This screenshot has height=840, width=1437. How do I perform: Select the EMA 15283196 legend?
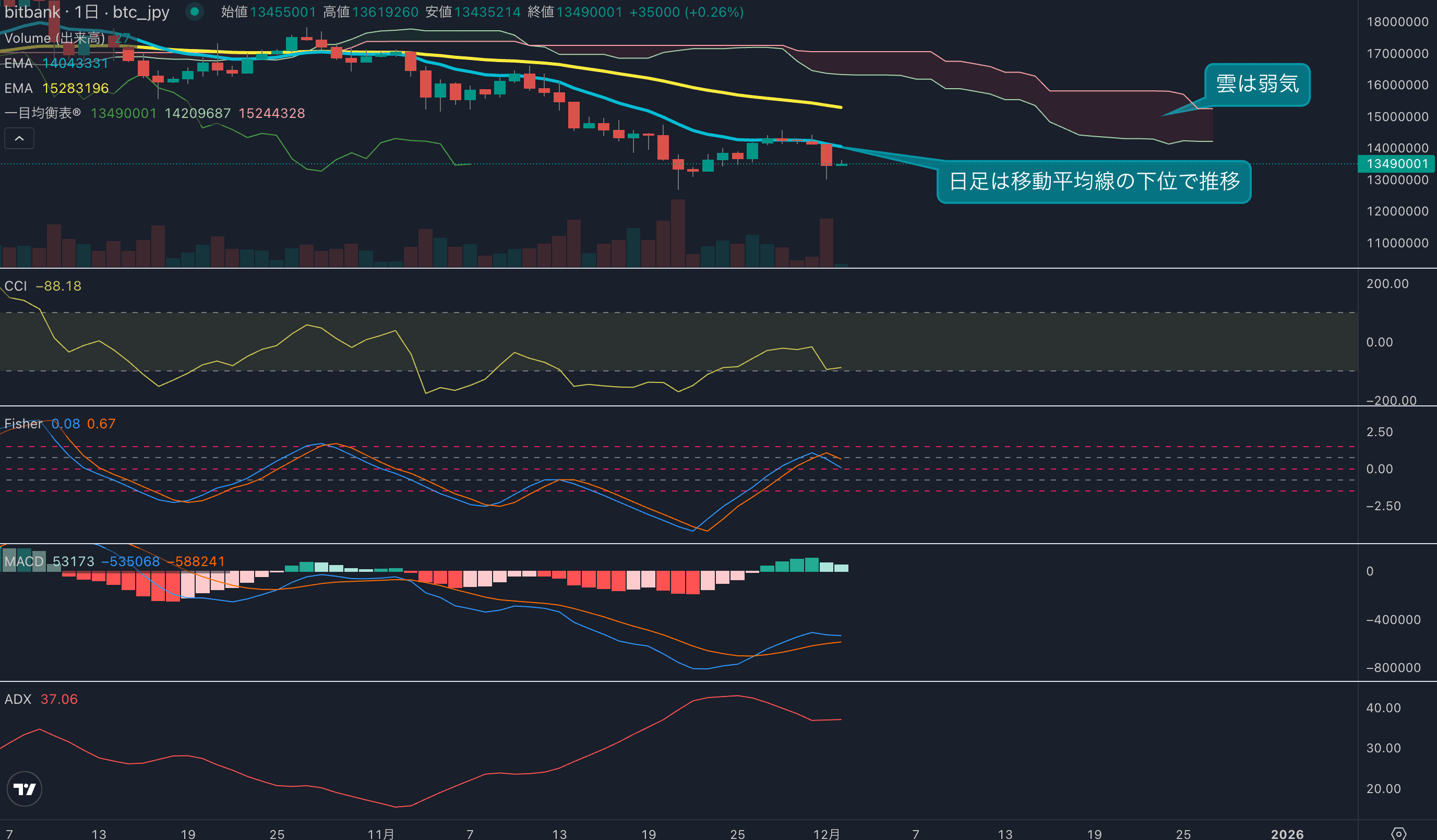point(56,88)
